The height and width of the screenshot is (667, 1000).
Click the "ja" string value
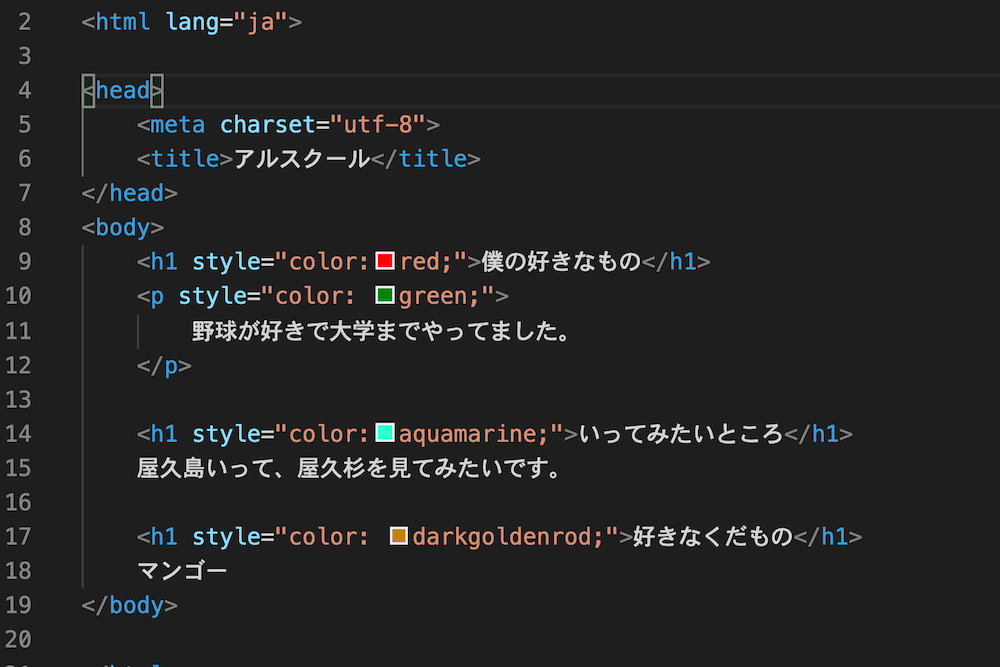pos(261,22)
